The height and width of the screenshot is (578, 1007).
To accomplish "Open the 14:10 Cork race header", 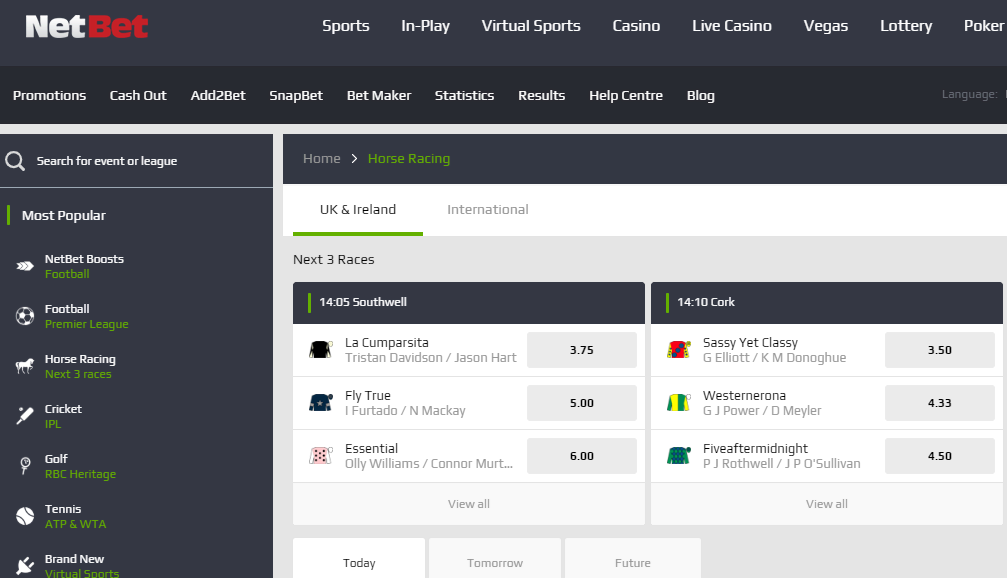I will pos(827,302).
